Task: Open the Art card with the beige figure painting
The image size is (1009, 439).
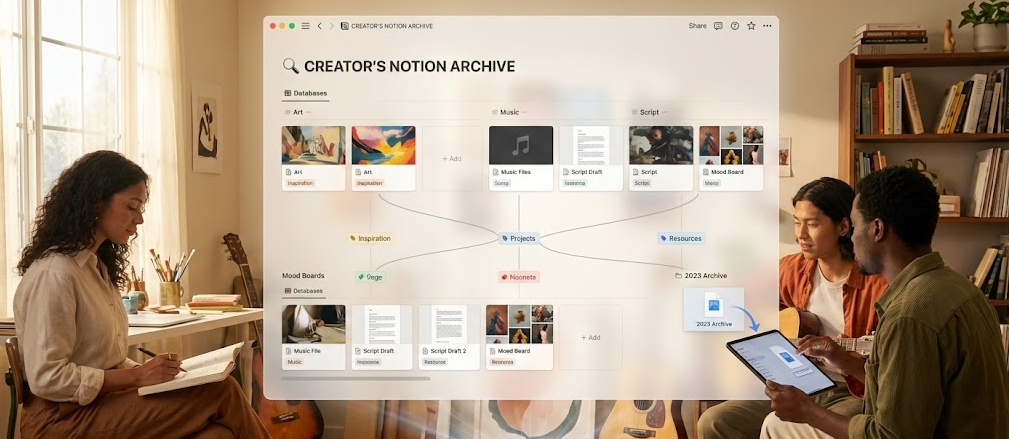Action: pyautogui.click(x=313, y=158)
